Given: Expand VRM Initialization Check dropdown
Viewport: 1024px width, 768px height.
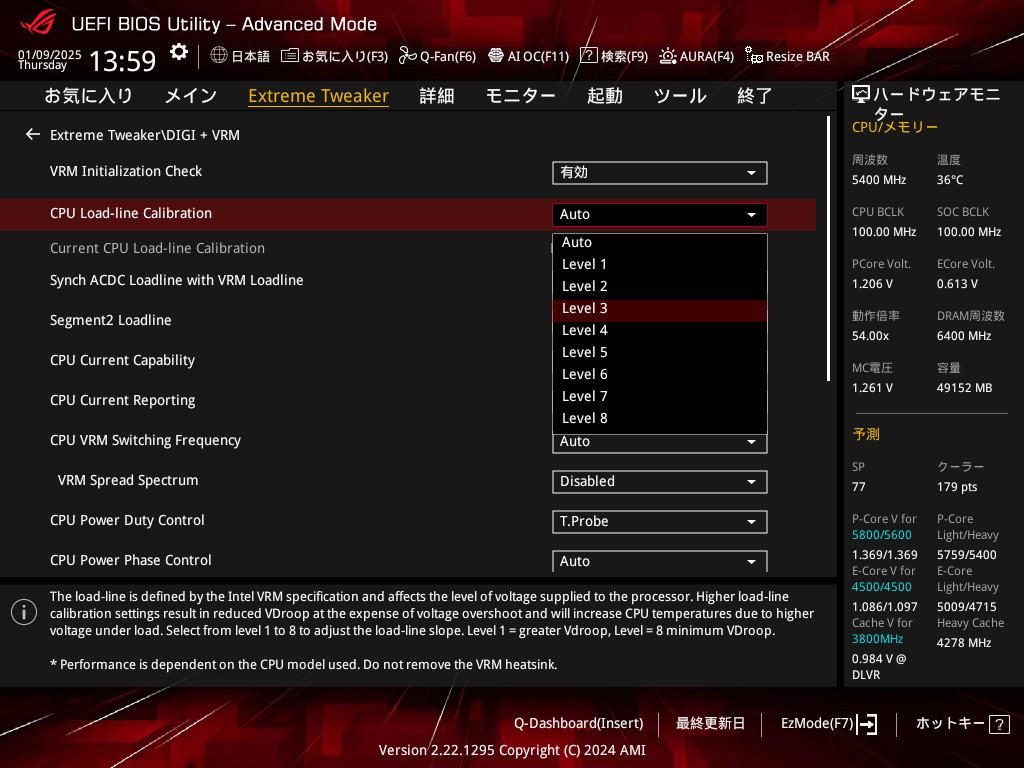Looking at the screenshot, I should click(659, 172).
